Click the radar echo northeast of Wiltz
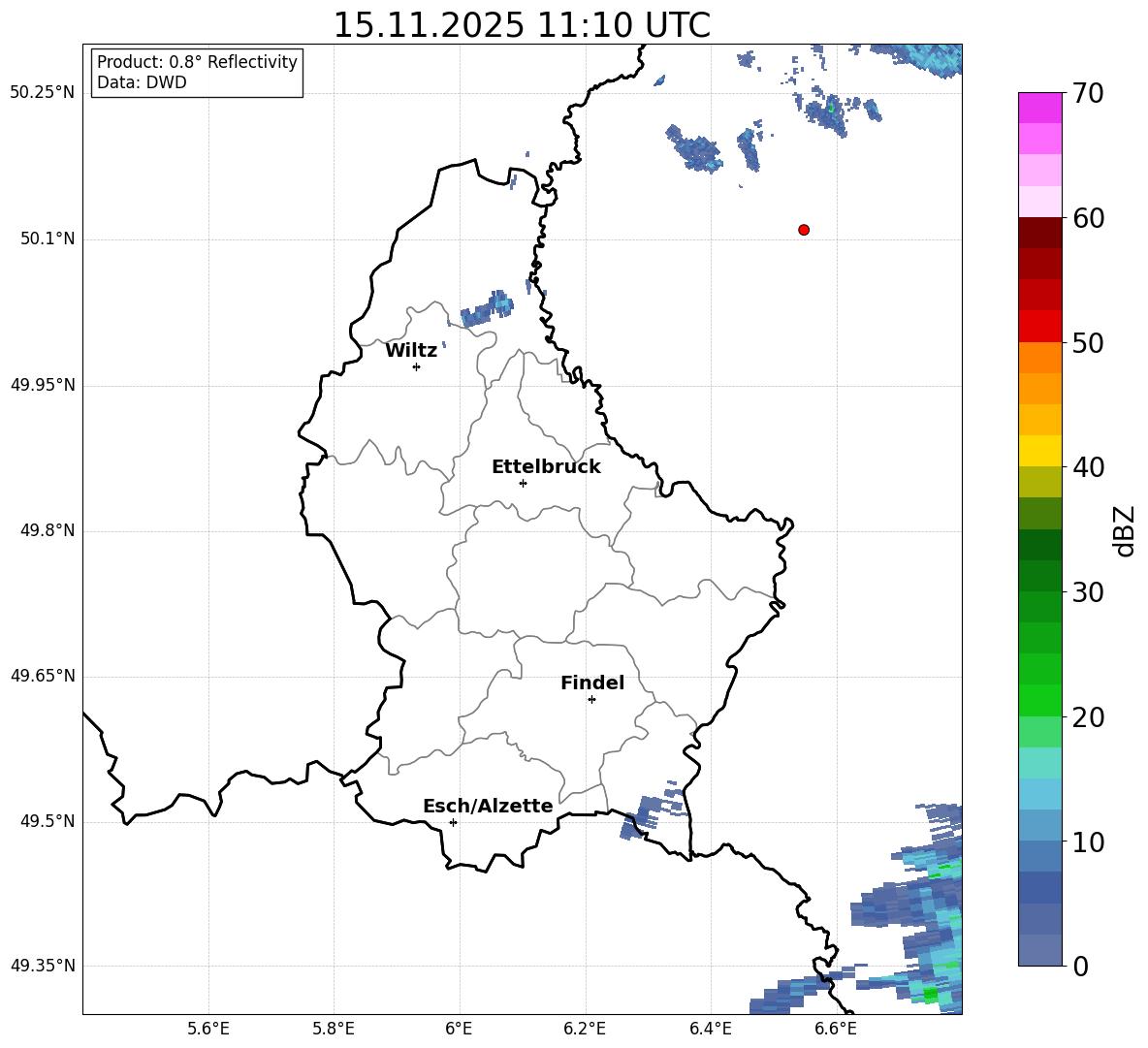This screenshot has height=1048, width=1148. click(487, 308)
